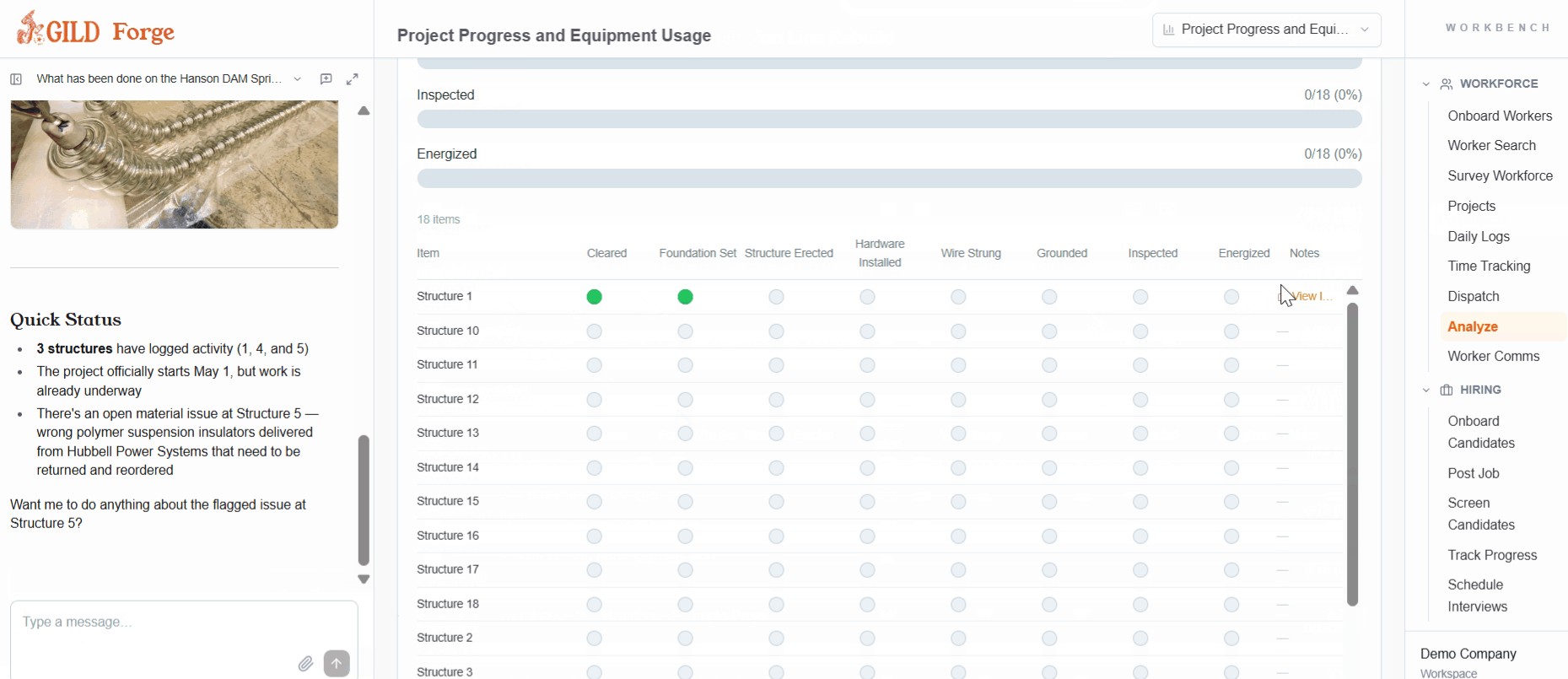
Task: Go to Worker Search
Action: tap(1491, 146)
